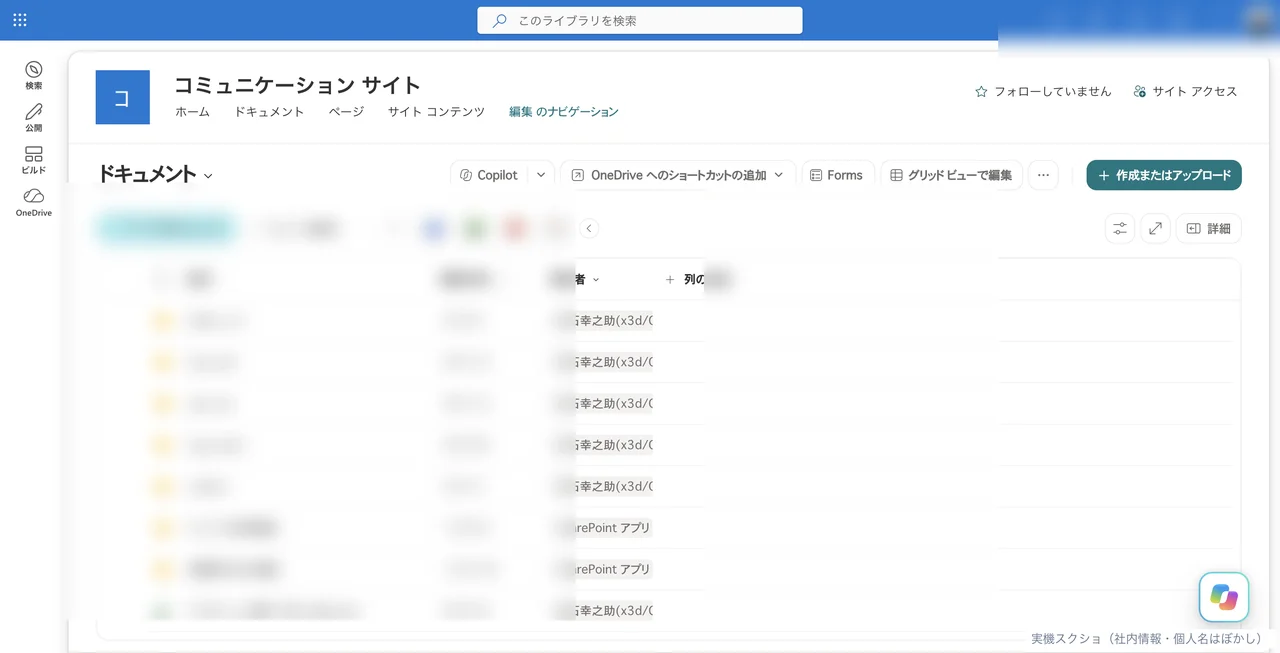Viewport: 1280px width, 653px height.
Task: Go to the ページ navigation tab
Action: point(346,112)
